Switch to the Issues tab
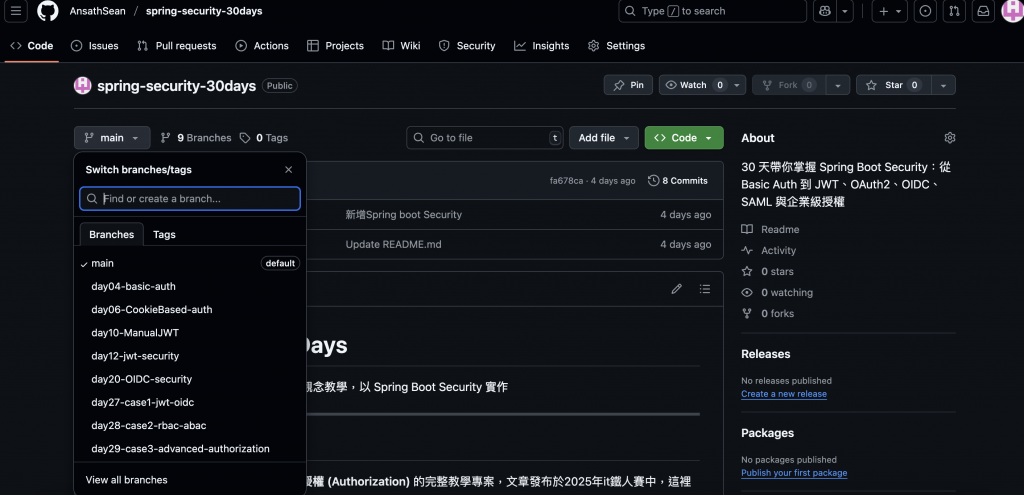The height and width of the screenshot is (495, 1024). point(95,46)
